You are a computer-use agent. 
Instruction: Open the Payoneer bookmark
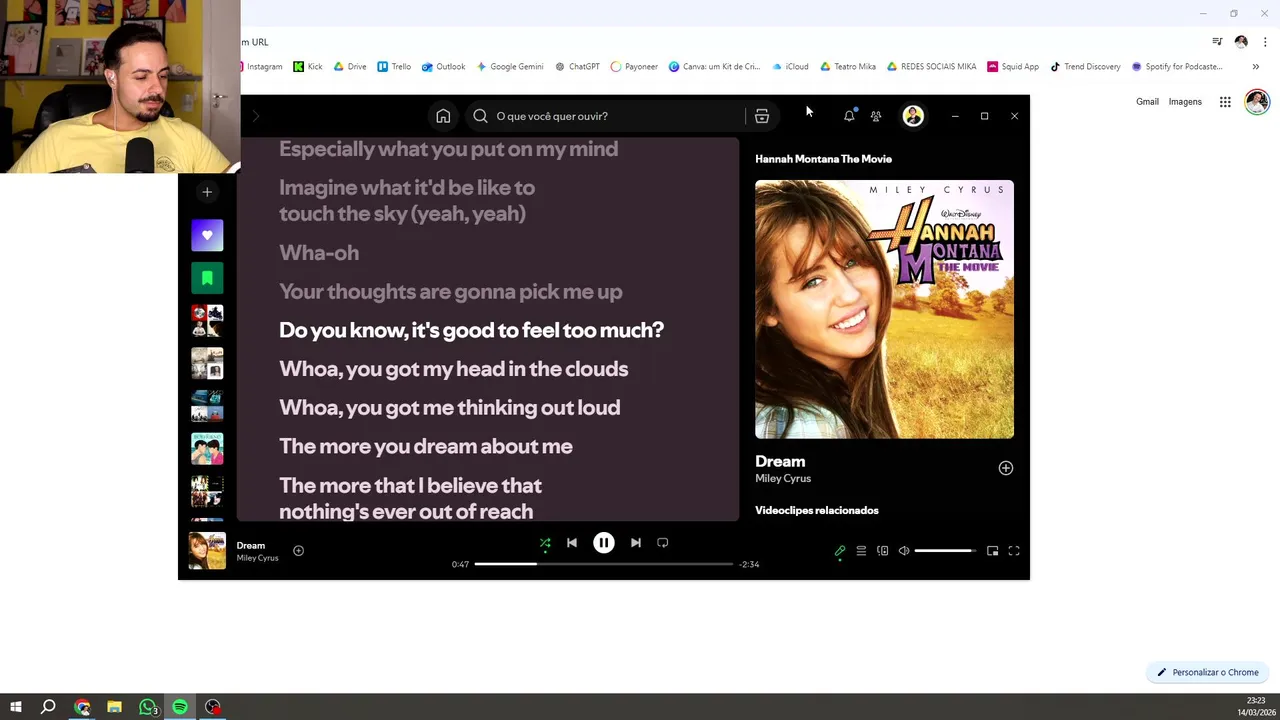coord(634,67)
